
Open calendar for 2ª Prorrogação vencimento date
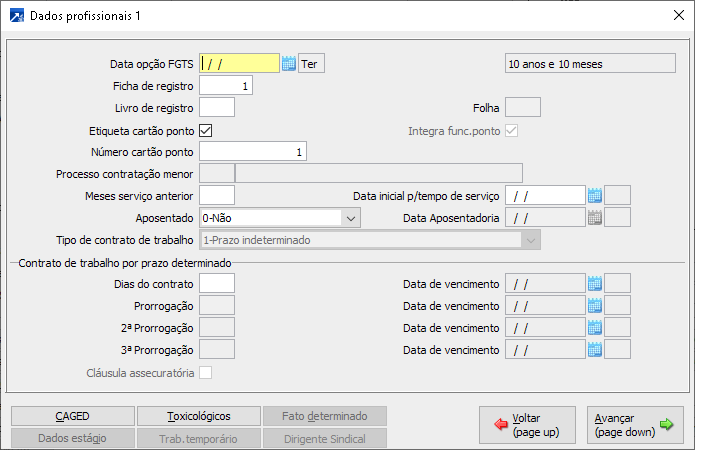pyautogui.click(x=594, y=327)
